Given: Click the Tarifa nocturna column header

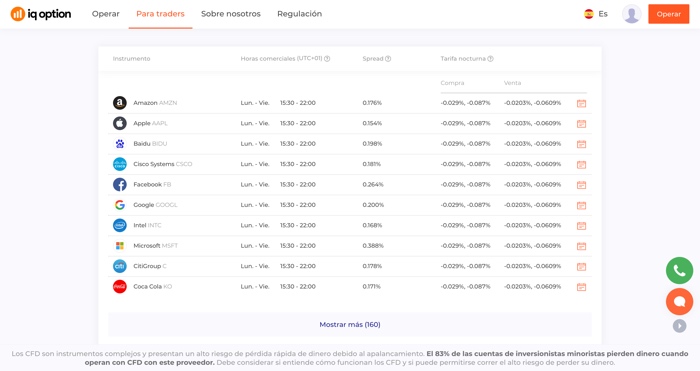Looking at the screenshot, I should point(463,59).
